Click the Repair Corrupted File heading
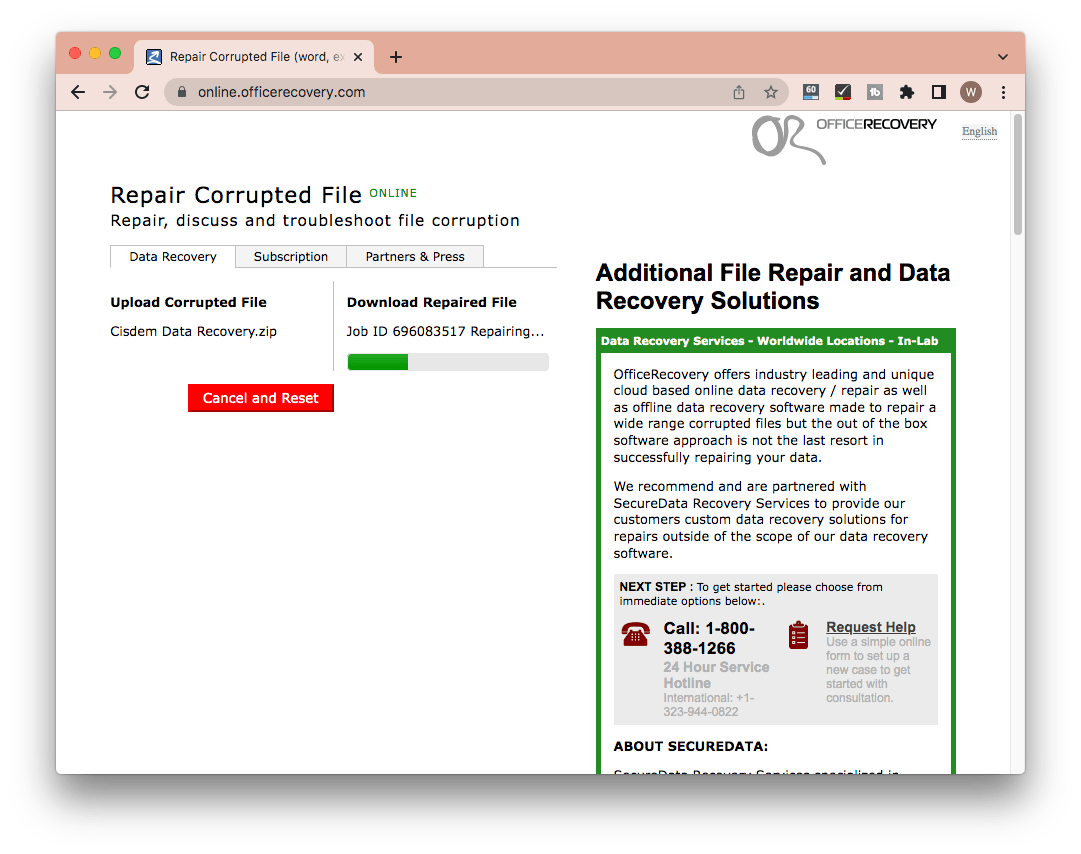Image resolution: width=1081 pixels, height=854 pixels. (x=236, y=195)
